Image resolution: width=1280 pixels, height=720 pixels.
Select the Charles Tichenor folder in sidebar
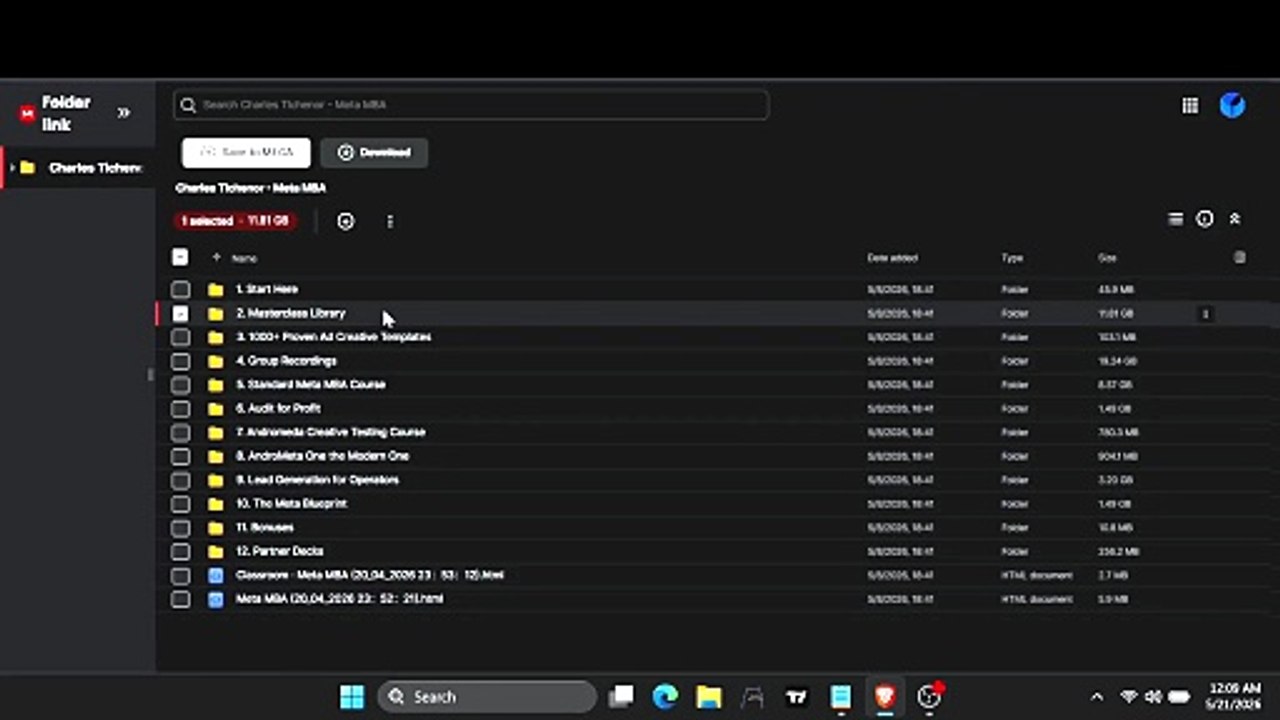click(95, 168)
